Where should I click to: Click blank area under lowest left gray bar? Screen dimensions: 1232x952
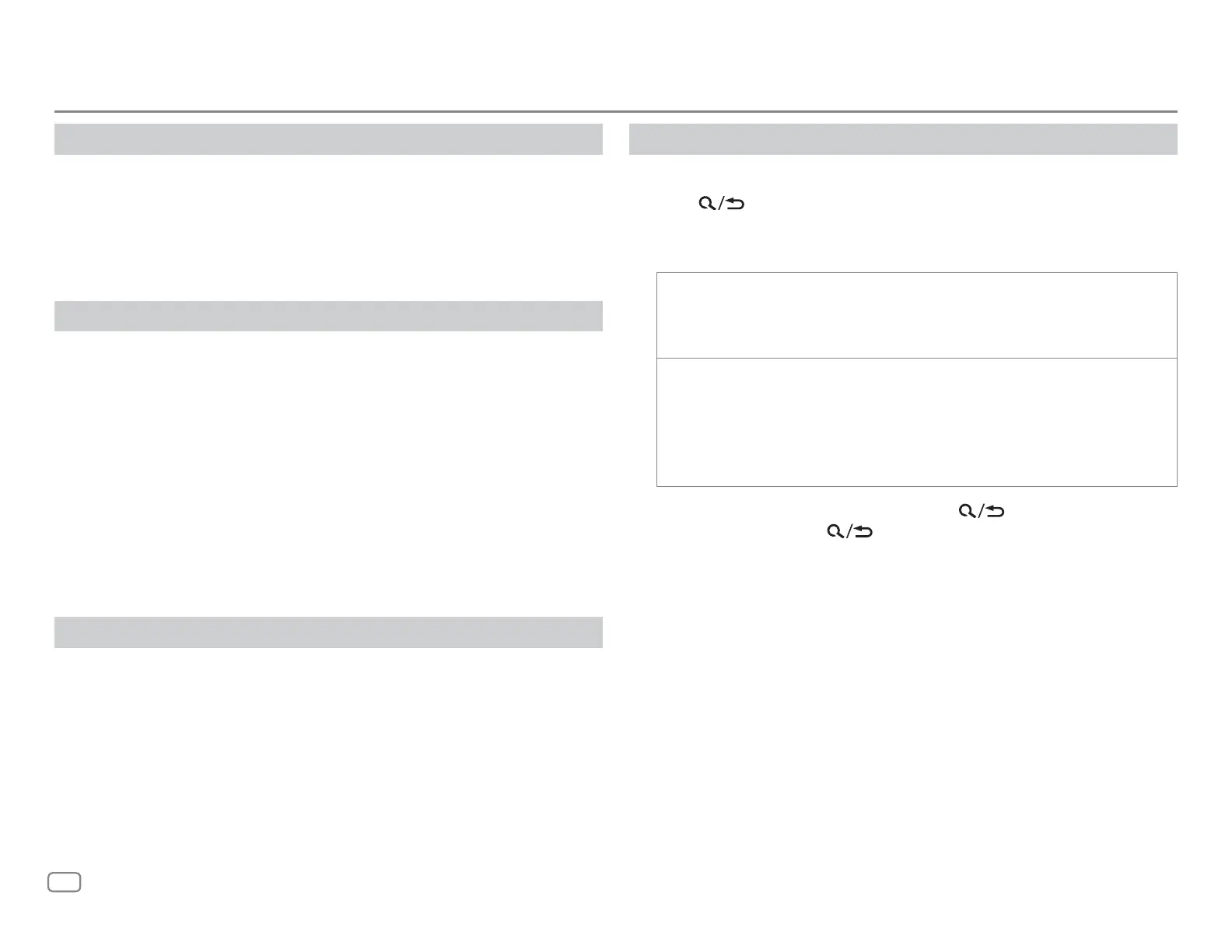tap(328, 747)
